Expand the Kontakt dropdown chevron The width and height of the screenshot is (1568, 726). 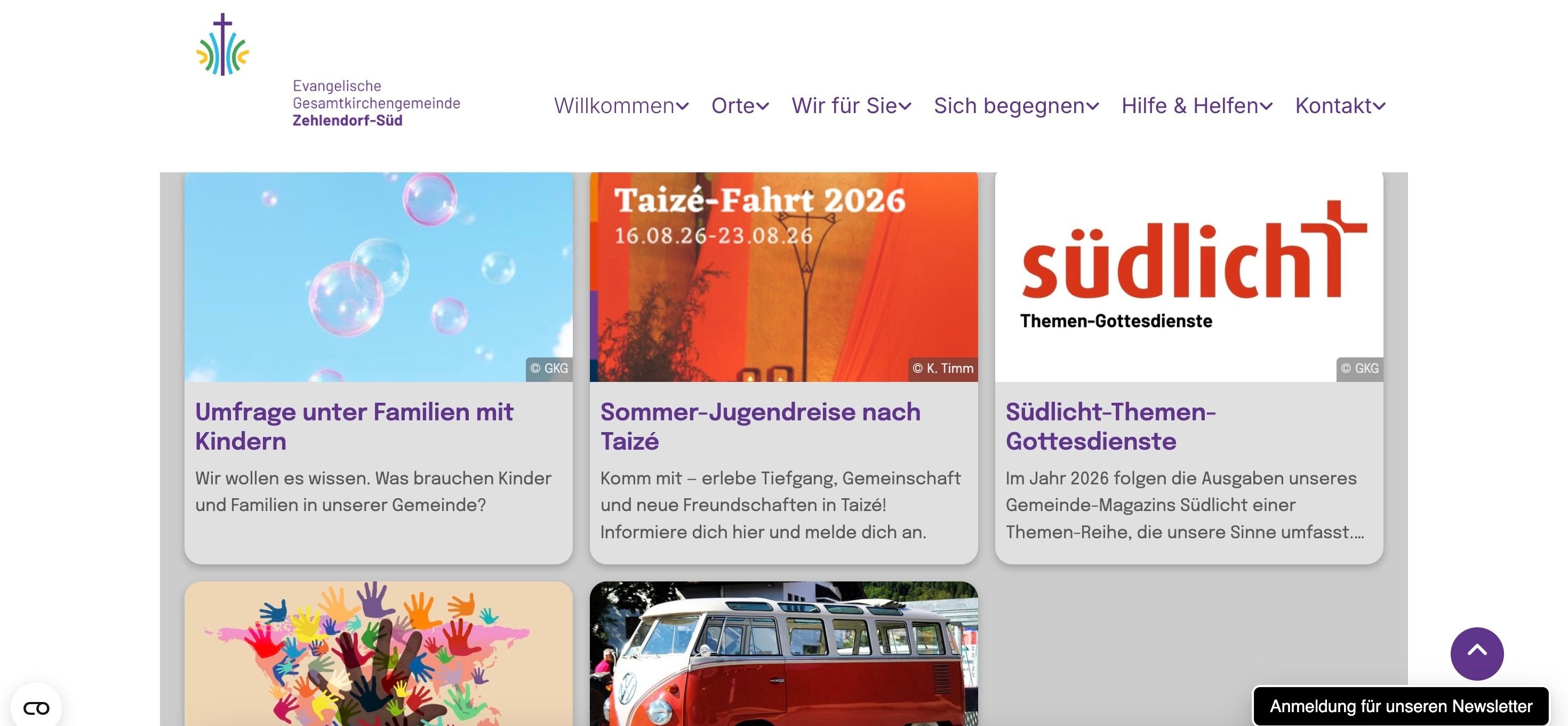click(x=1379, y=107)
